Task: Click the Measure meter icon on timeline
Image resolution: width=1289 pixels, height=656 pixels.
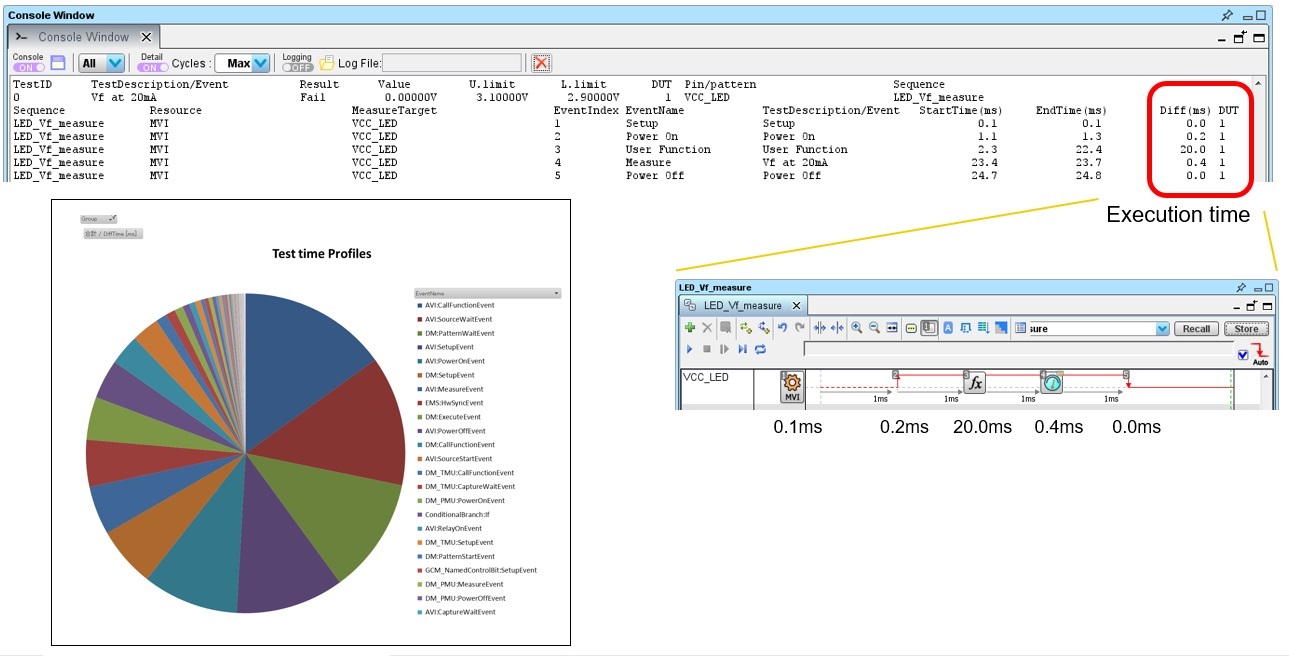Action: pyautogui.click(x=1051, y=383)
